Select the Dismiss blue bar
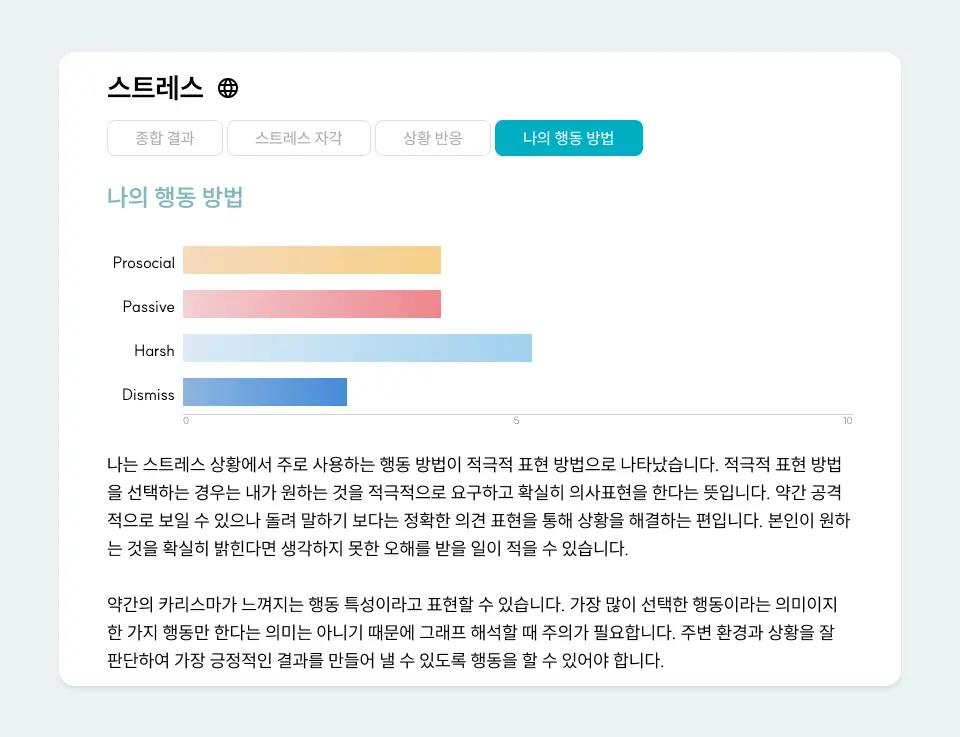This screenshot has height=737, width=960. coord(263,391)
